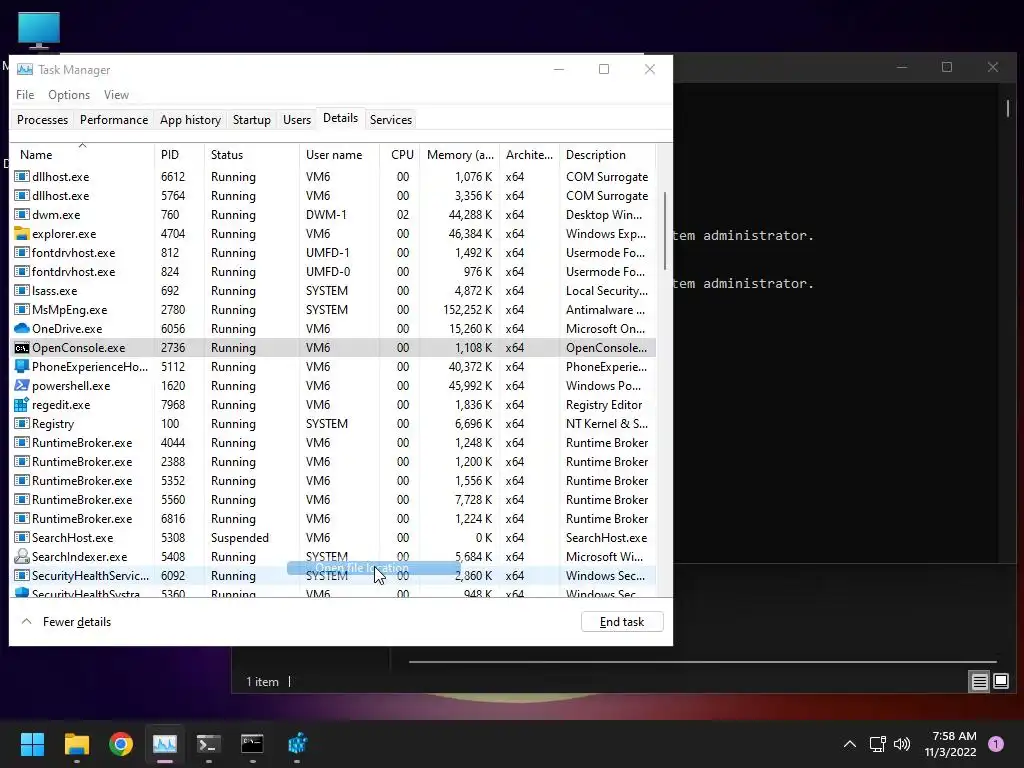Click the Antimalware description cell
This screenshot has height=768, width=1024.
point(605,310)
